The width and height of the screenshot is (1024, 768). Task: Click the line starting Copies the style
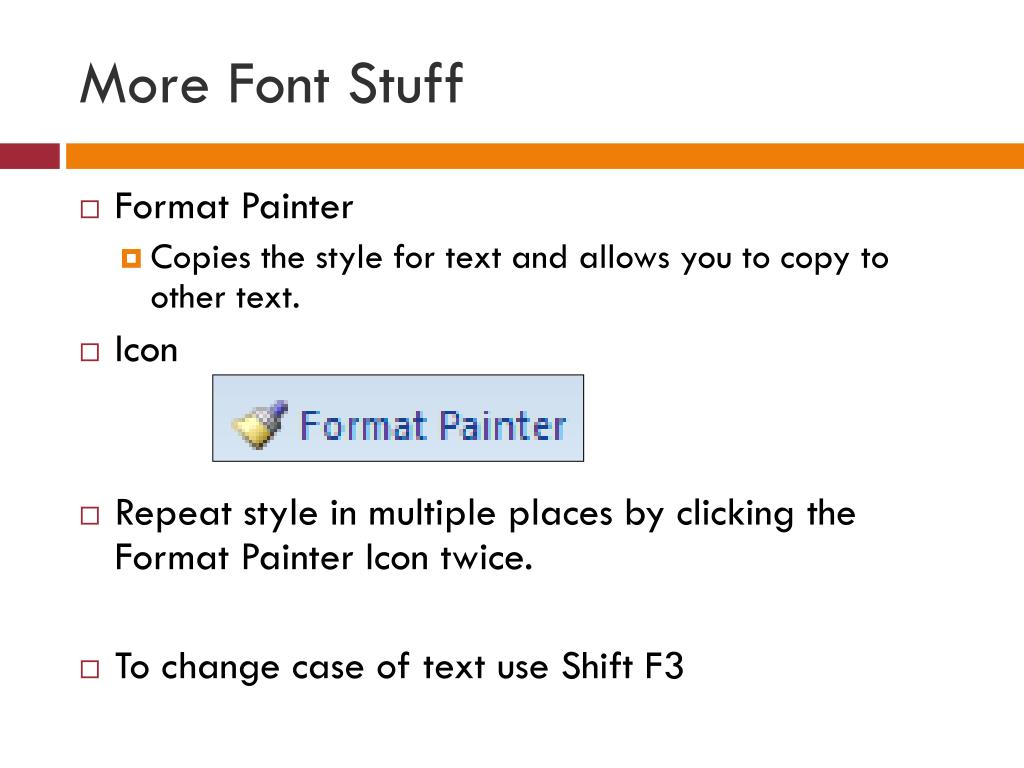520,259
